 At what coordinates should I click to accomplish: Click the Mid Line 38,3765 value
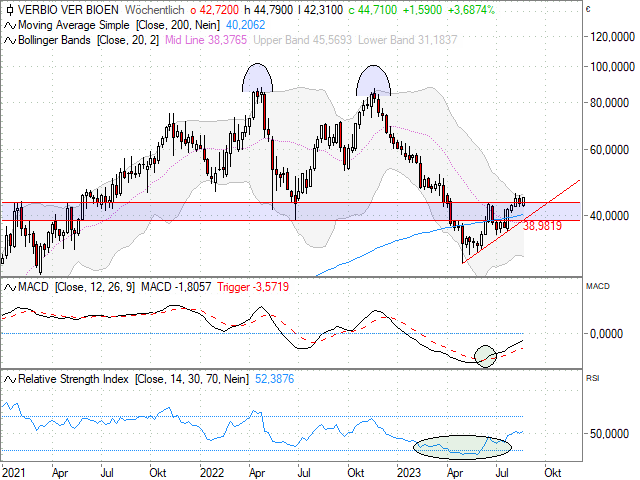point(206,40)
